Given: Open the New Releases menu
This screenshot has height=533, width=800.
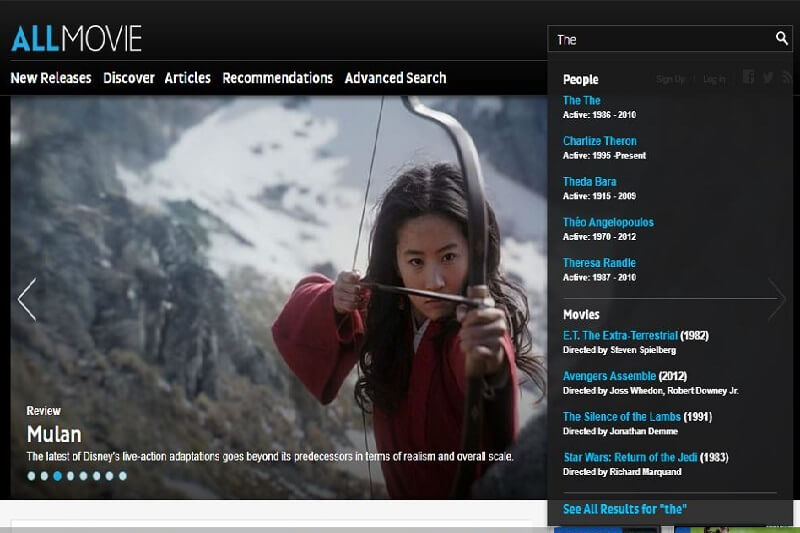Looking at the screenshot, I should pyautogui.click(x=51, y=78).
